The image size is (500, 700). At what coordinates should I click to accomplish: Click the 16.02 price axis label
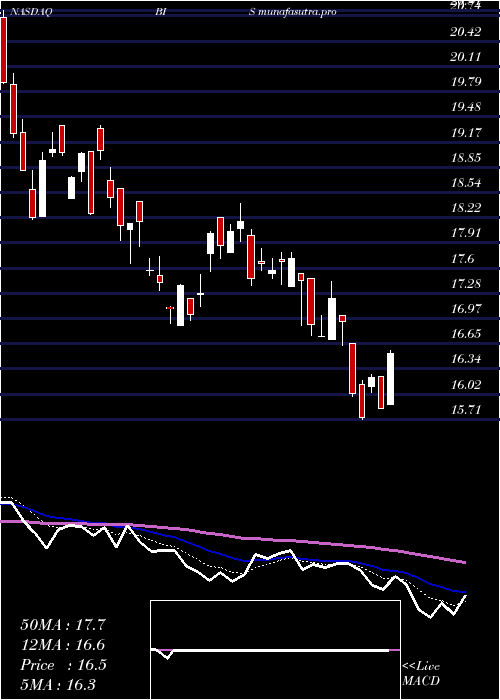coord(466,384)
